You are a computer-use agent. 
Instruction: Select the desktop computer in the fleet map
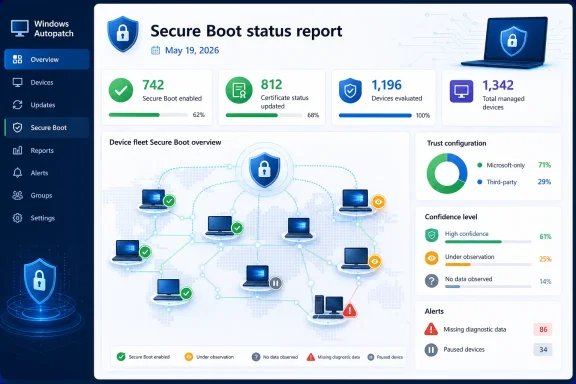pos(329,307)
